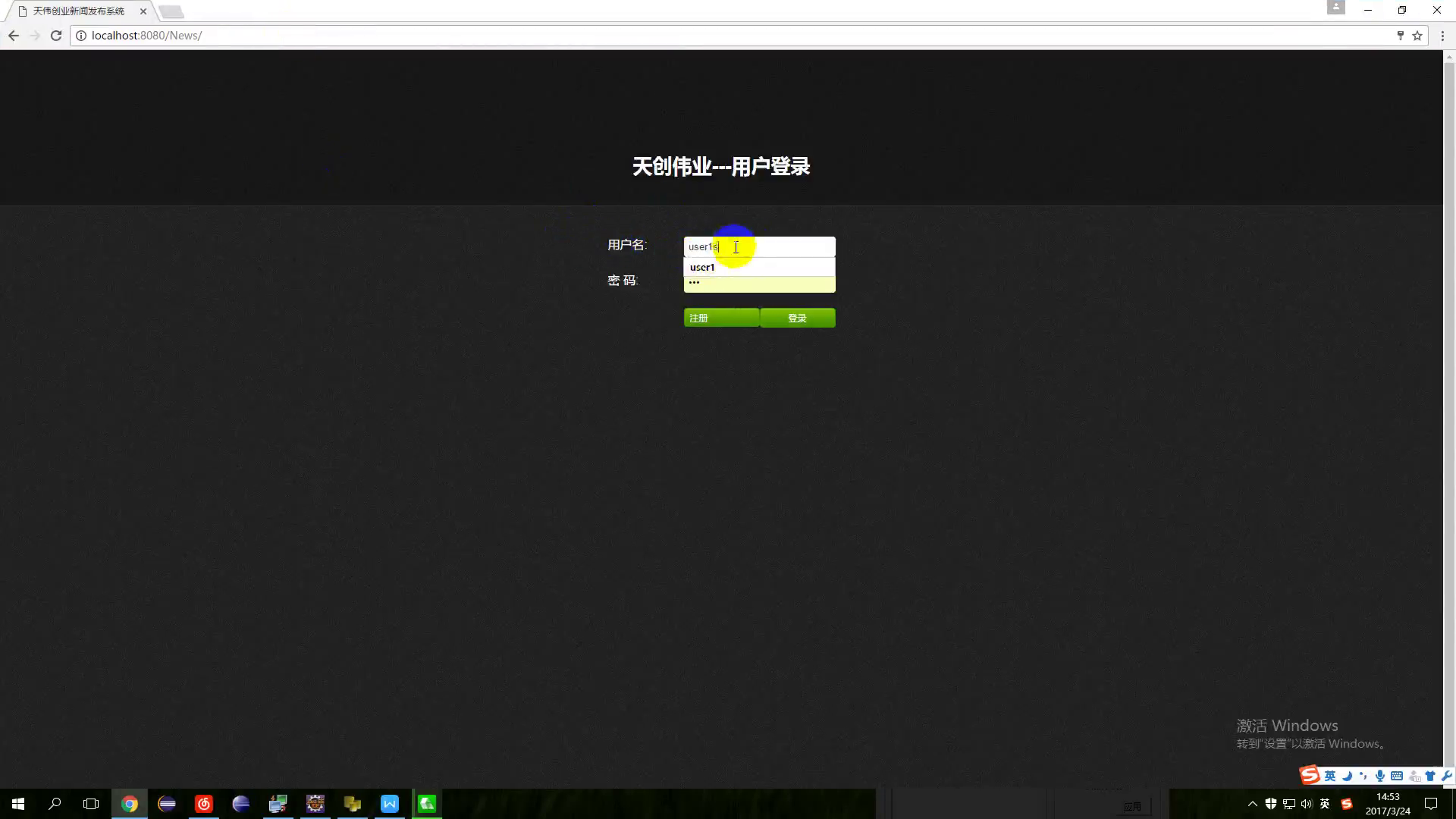
Task: Bookmark this page with star icon
Action: click(1417, 36)
